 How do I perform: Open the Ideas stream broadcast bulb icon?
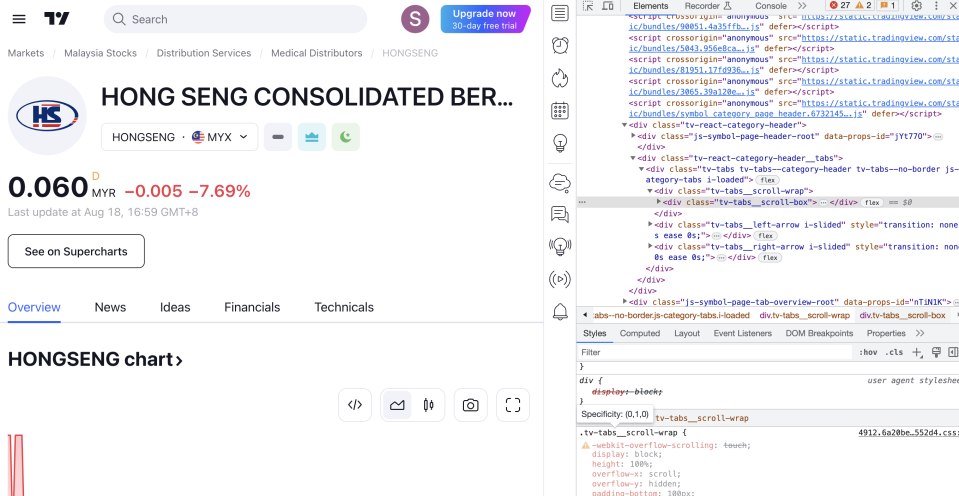click(560, 246)
